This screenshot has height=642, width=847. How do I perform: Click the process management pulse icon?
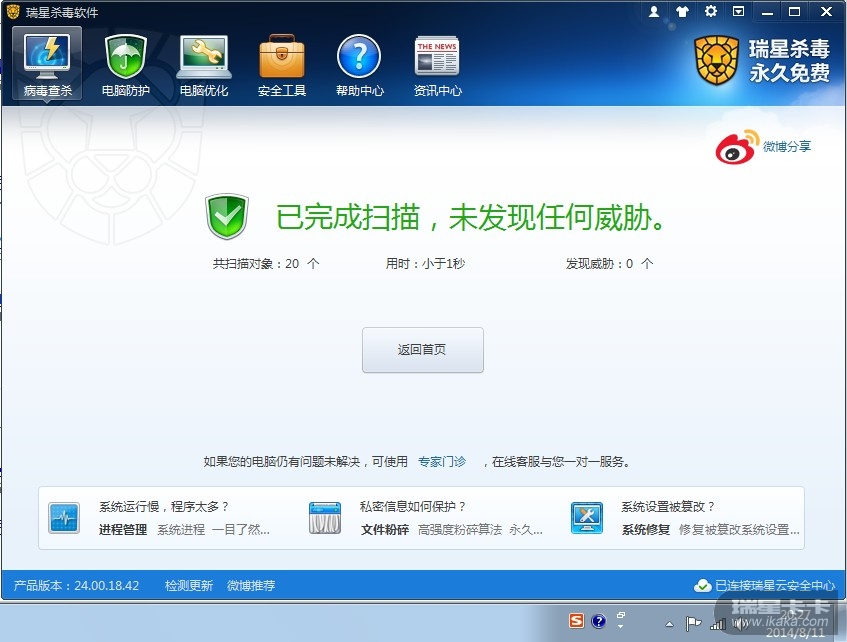tap(64, 518)
